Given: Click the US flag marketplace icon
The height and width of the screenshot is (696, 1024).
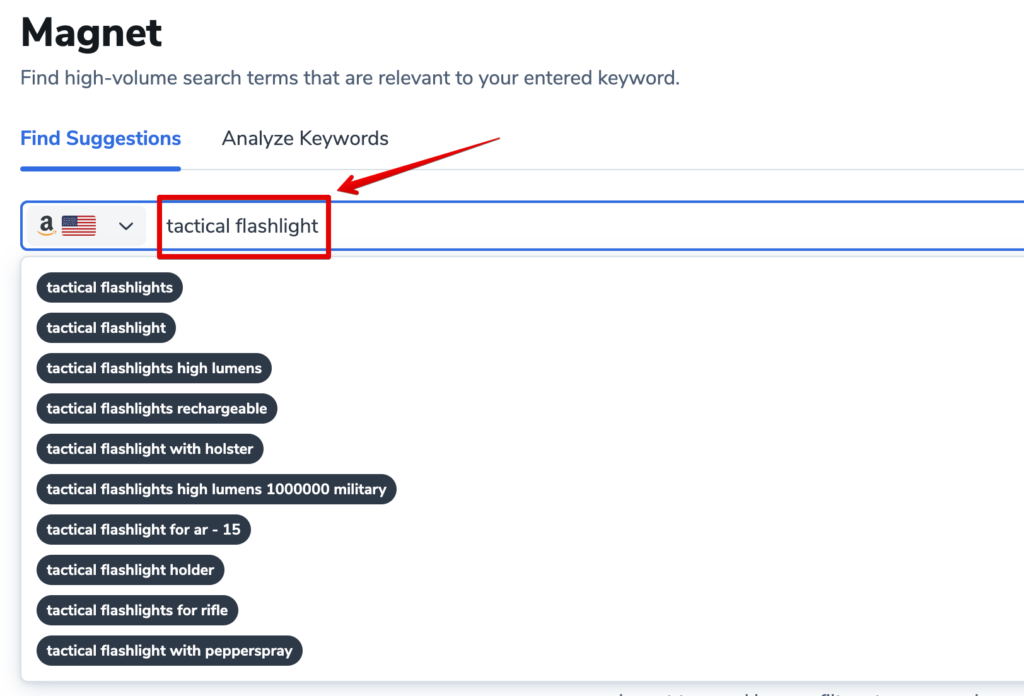Looking at the screenshot, I should [79, 226].
